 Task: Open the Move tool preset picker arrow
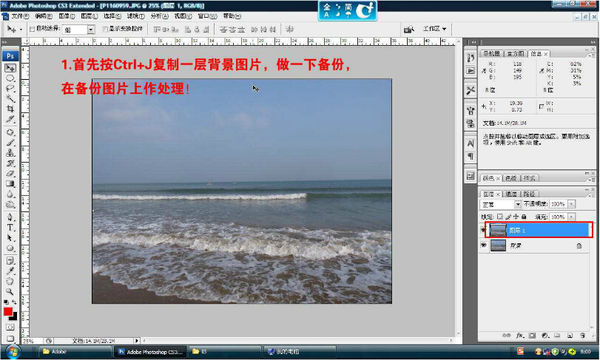pyautogui.click(x=21, y=29)
